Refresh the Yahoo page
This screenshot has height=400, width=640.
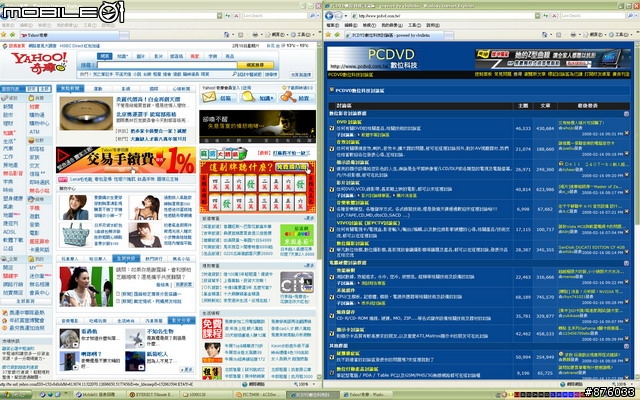(227, 16)
